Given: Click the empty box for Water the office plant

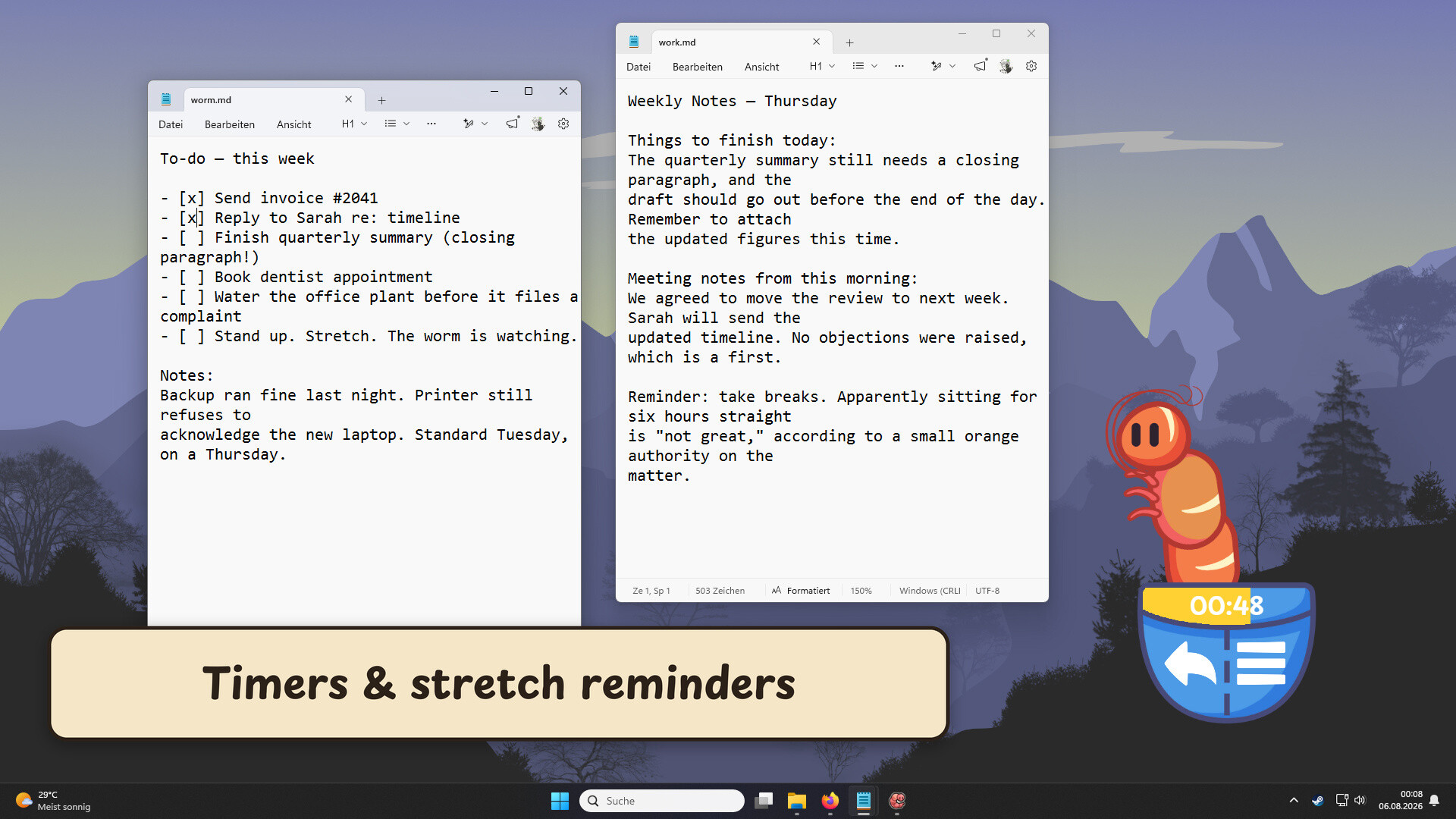Looking at the screenshot, I should tap(192, 297).
